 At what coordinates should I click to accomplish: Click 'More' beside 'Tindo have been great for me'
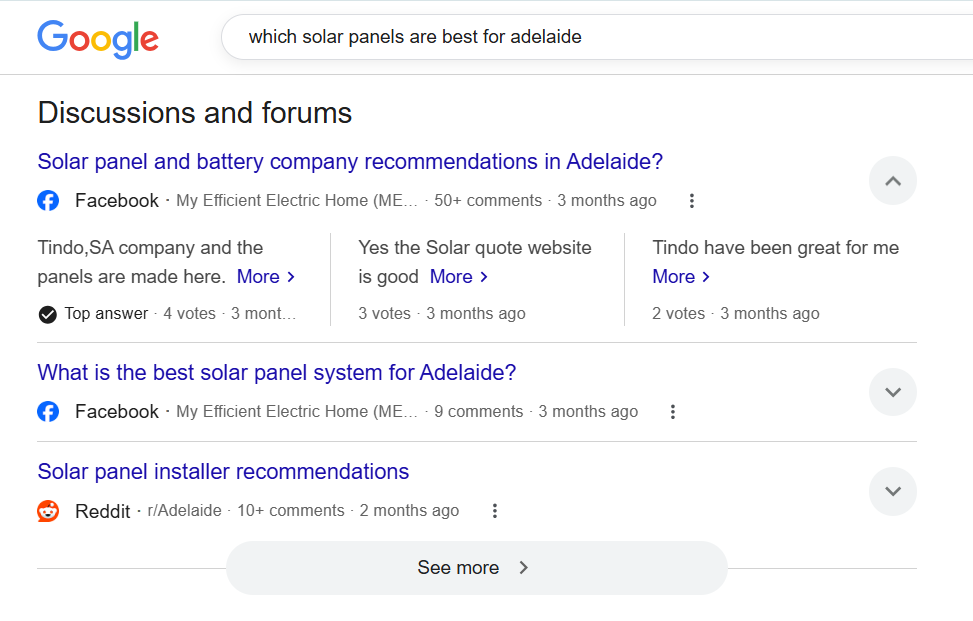674,276
